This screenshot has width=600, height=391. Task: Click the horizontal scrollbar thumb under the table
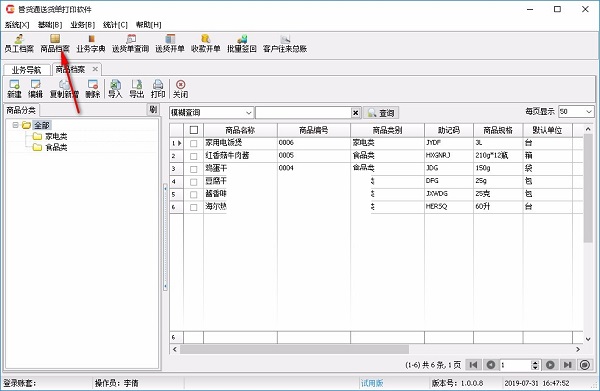(x=294, y=349)
